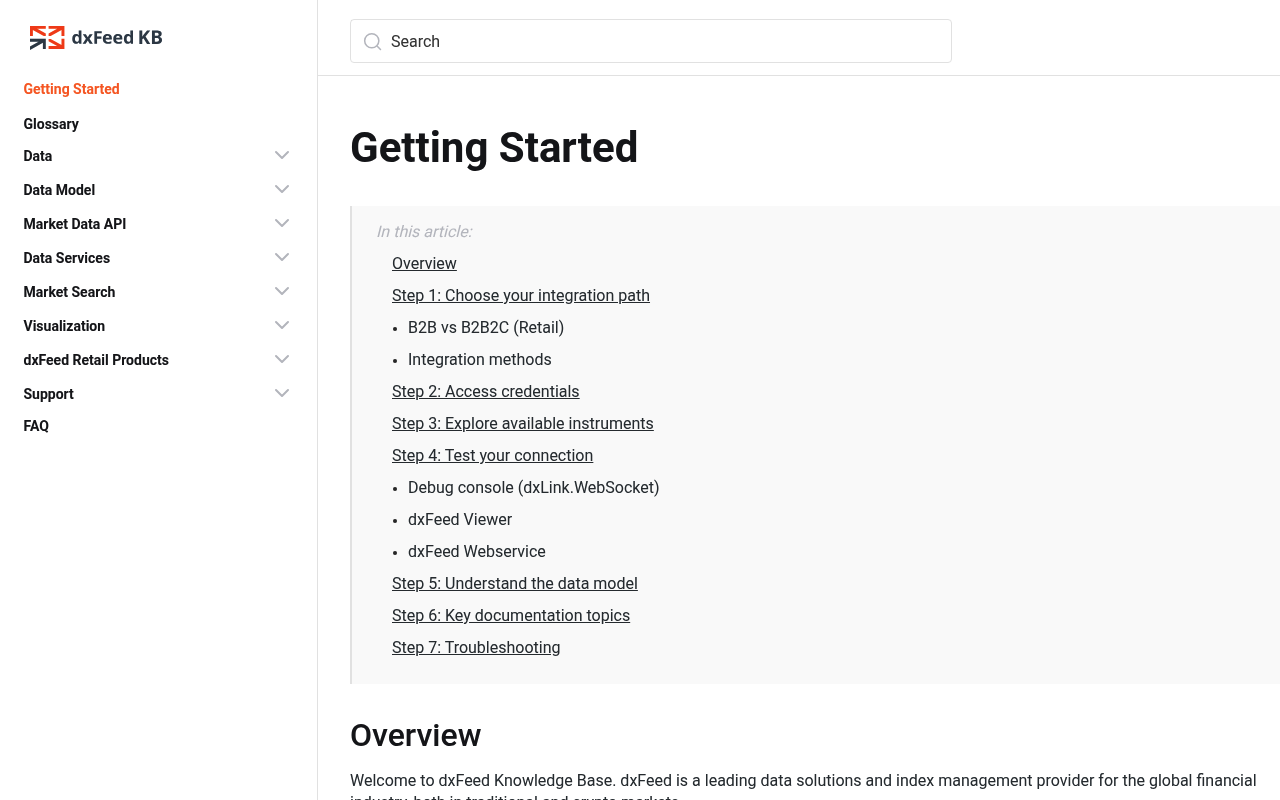Open Step 7: Troubleshooting link
This screenshot has width=1280, height=800.
point(476,647)
